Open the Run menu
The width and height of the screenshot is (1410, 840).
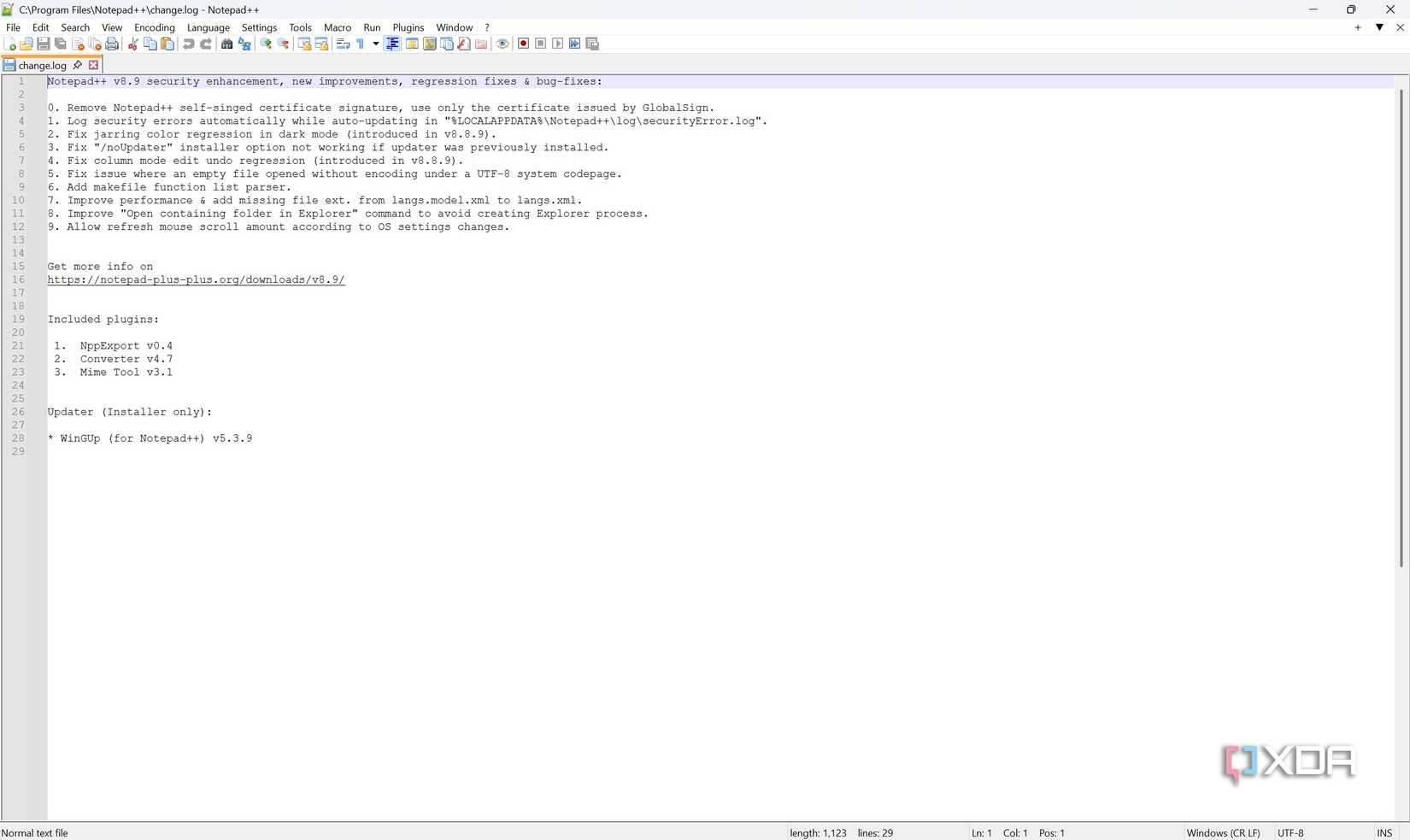click(372, 27)
